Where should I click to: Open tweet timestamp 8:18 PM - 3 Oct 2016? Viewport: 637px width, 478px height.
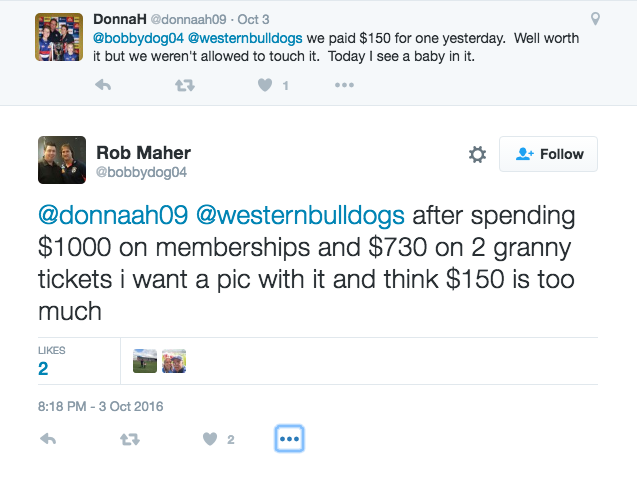coord(101,407)
